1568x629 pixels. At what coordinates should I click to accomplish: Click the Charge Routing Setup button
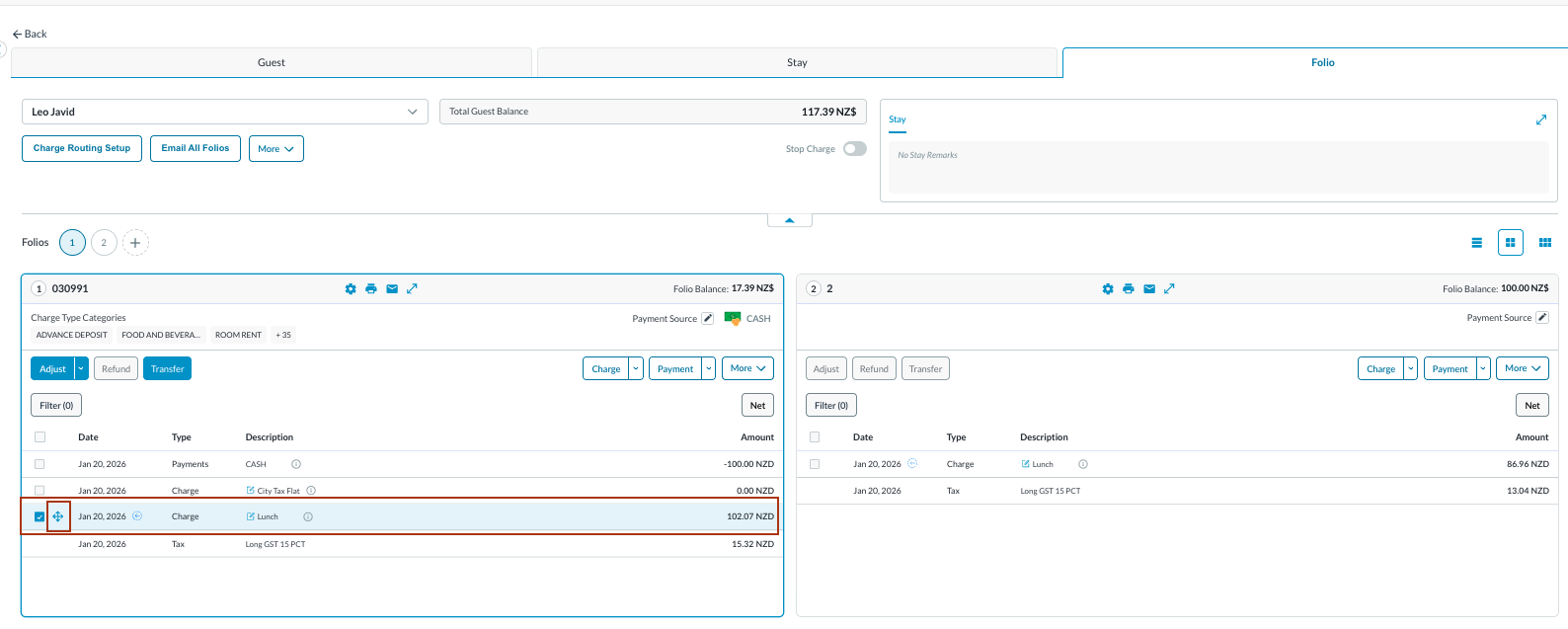(x=82, y=148)
